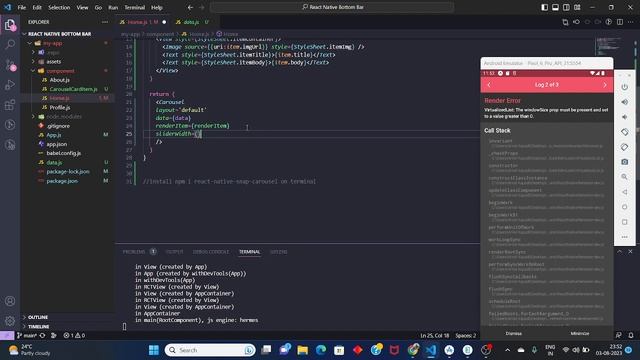Click the emulator power button
The width and height of the screenshot is (640, 360).
(x=624, y=87)
